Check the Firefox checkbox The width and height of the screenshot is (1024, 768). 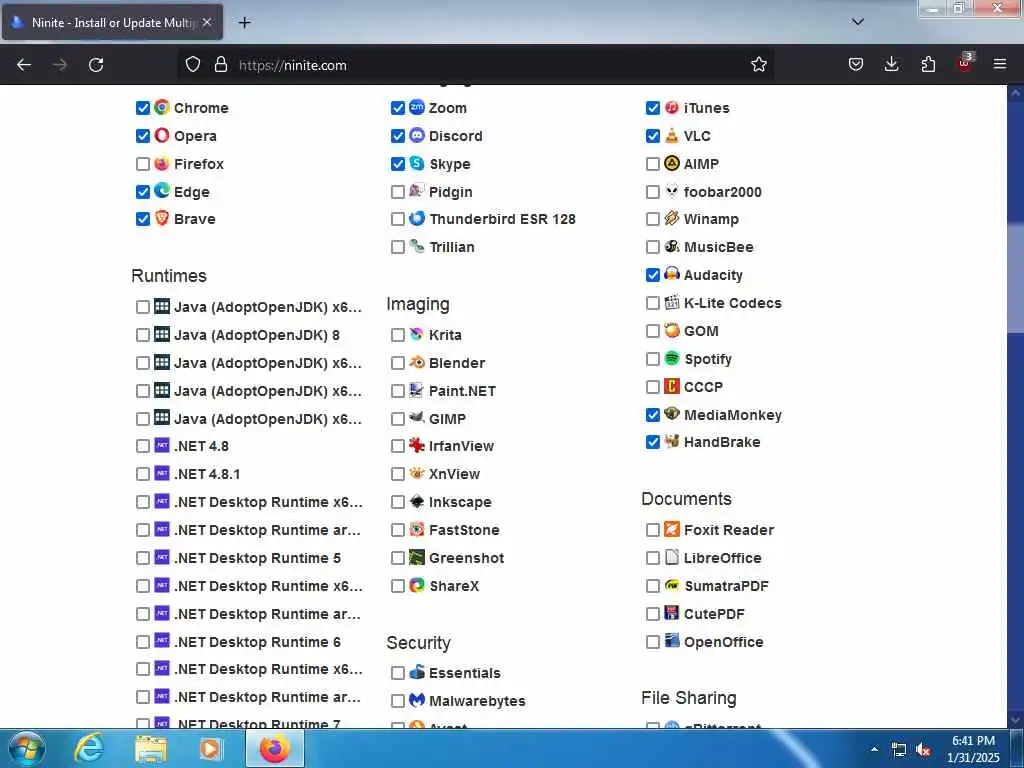142,164
